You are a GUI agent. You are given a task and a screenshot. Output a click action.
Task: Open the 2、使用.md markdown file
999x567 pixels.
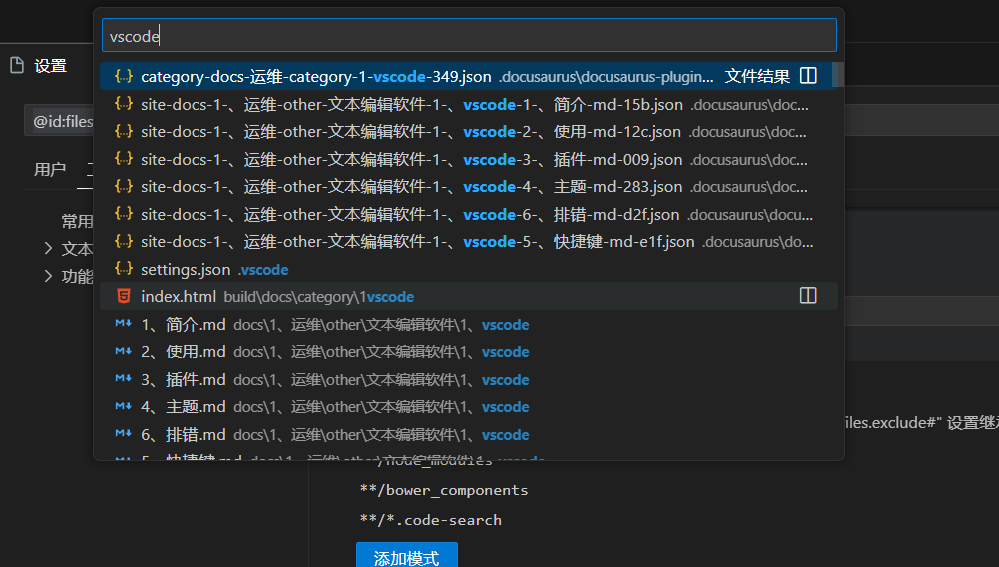coord(468,352)
